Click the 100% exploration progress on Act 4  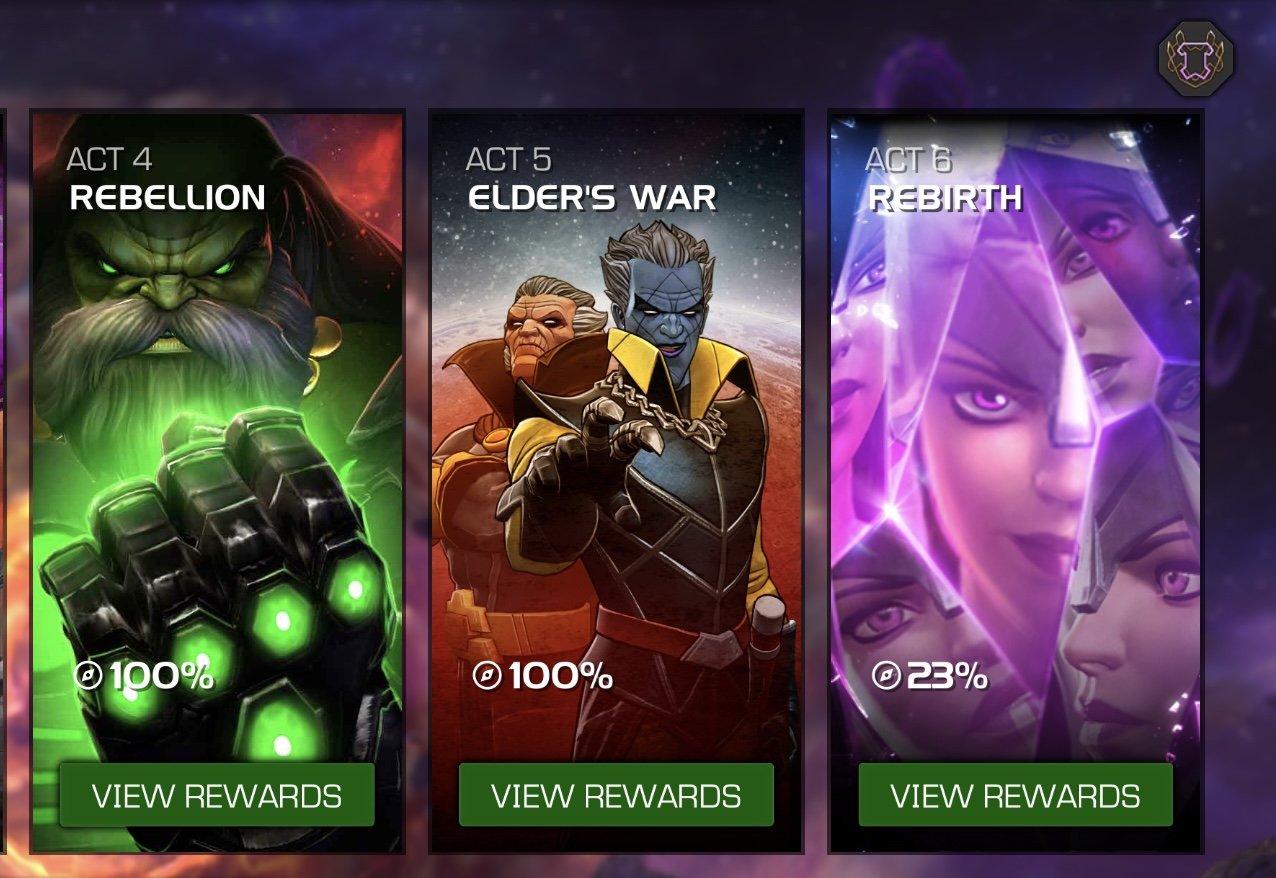click(162, 677)
